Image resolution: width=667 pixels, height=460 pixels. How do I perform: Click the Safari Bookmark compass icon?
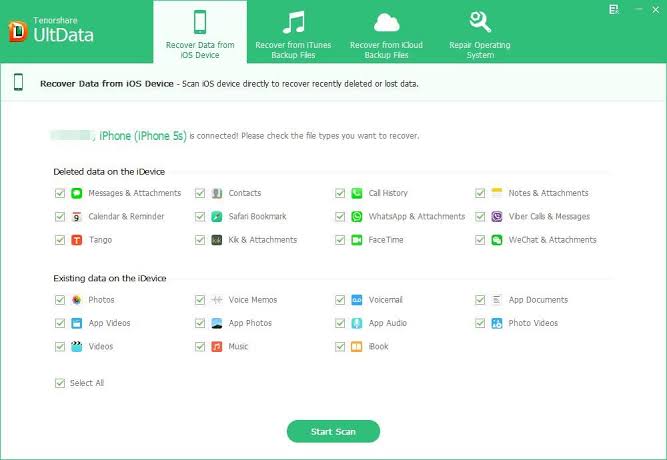[x=217, y=217]
